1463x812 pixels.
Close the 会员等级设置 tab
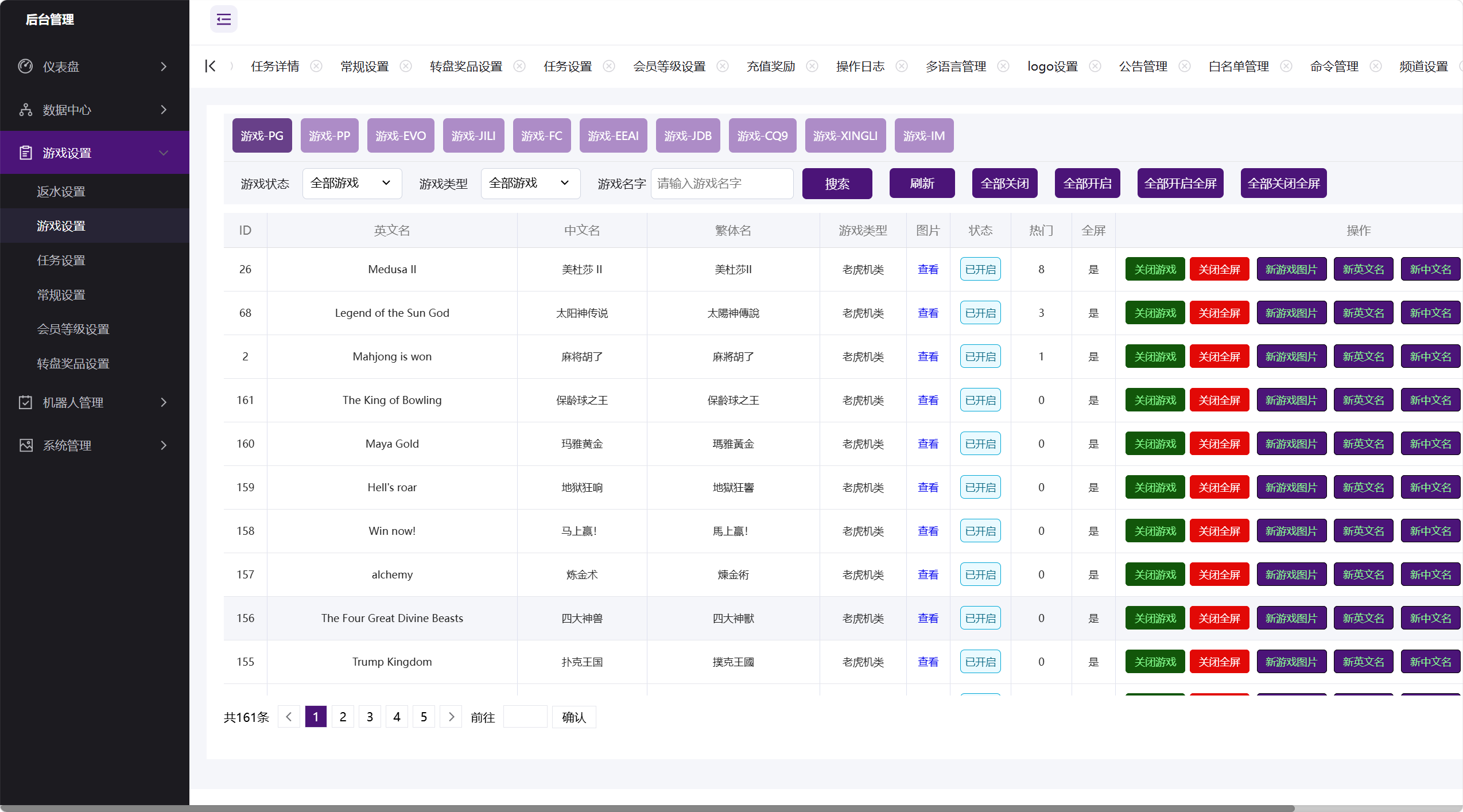click(723, 66)
